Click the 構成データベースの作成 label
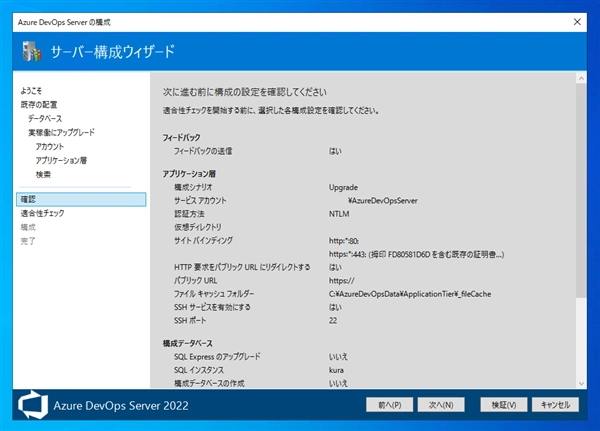The width and height of the screenshot is (600, 431). (209, 384)
